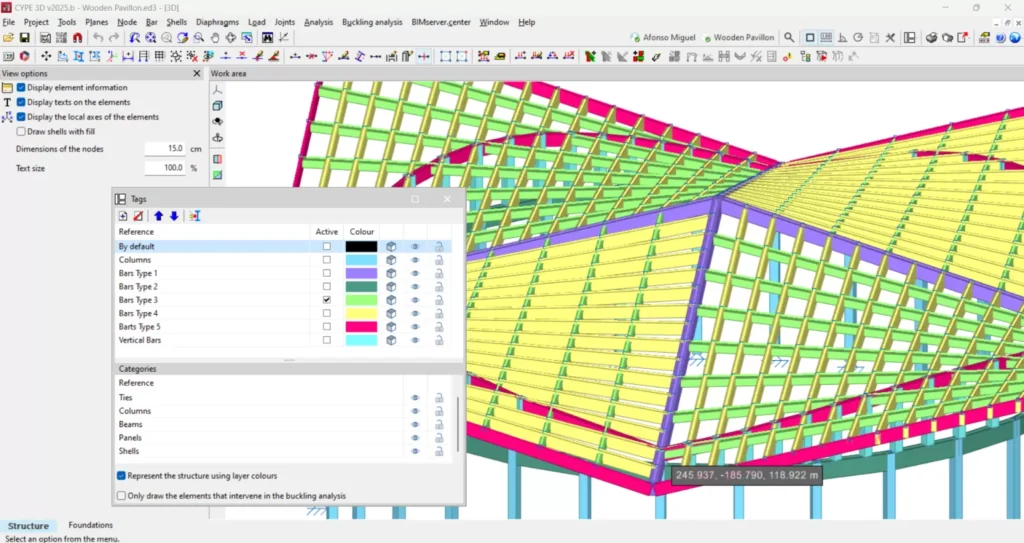Click black colour swatch of By default

[x=361, y=246]
